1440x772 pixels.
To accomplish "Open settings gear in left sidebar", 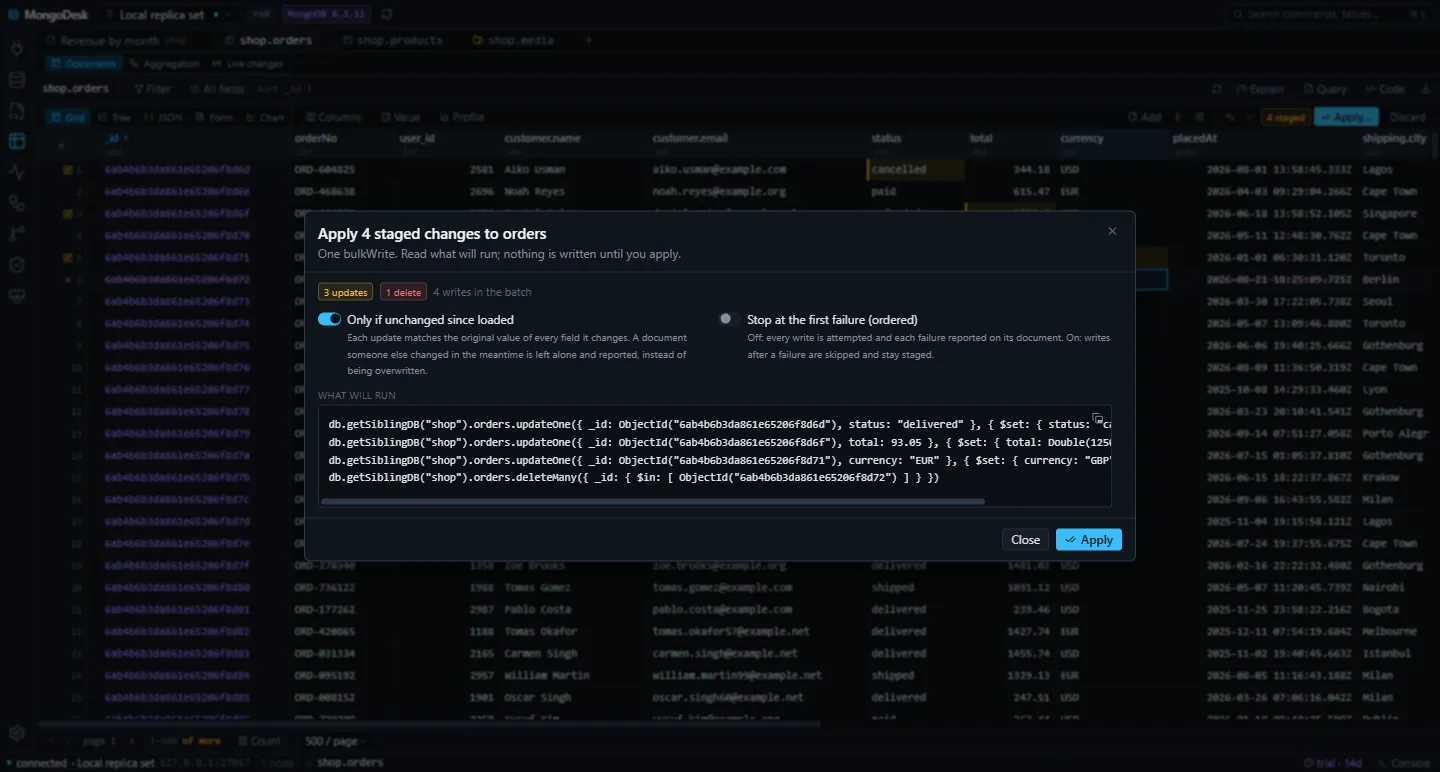I will click(16, 734).
